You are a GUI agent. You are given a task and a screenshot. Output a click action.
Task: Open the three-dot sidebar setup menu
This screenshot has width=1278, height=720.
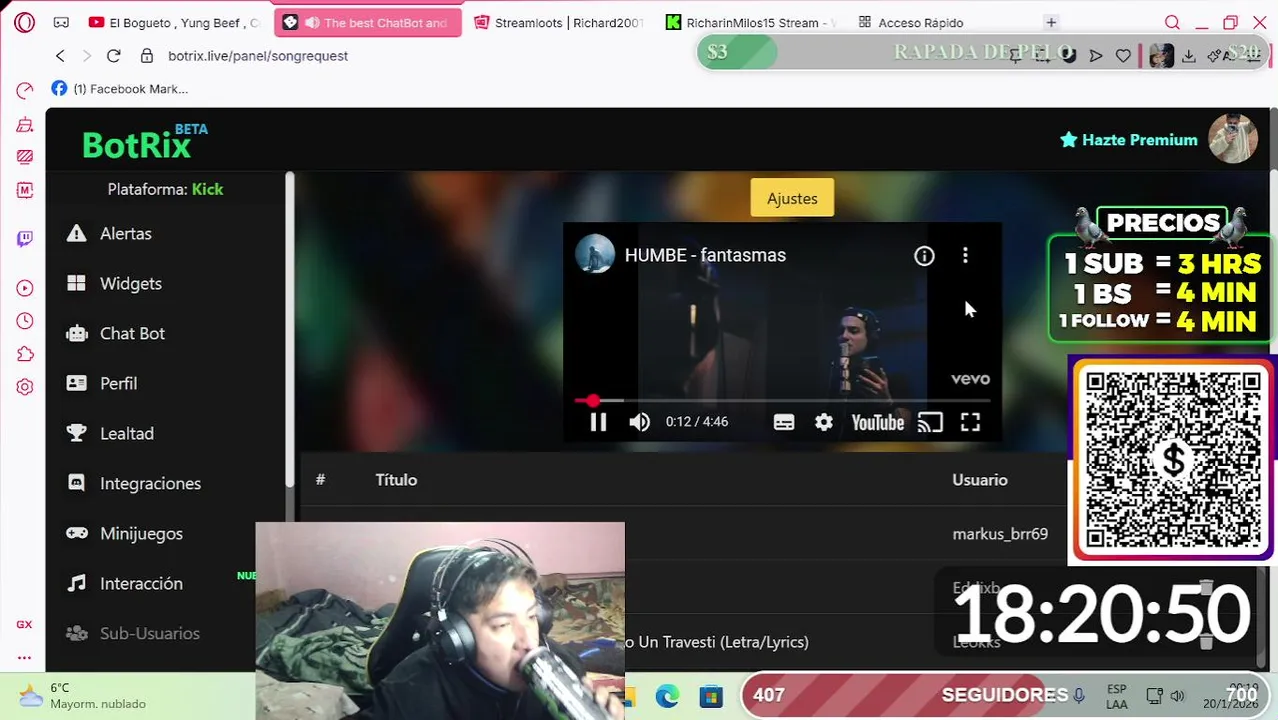pos(24,657)
